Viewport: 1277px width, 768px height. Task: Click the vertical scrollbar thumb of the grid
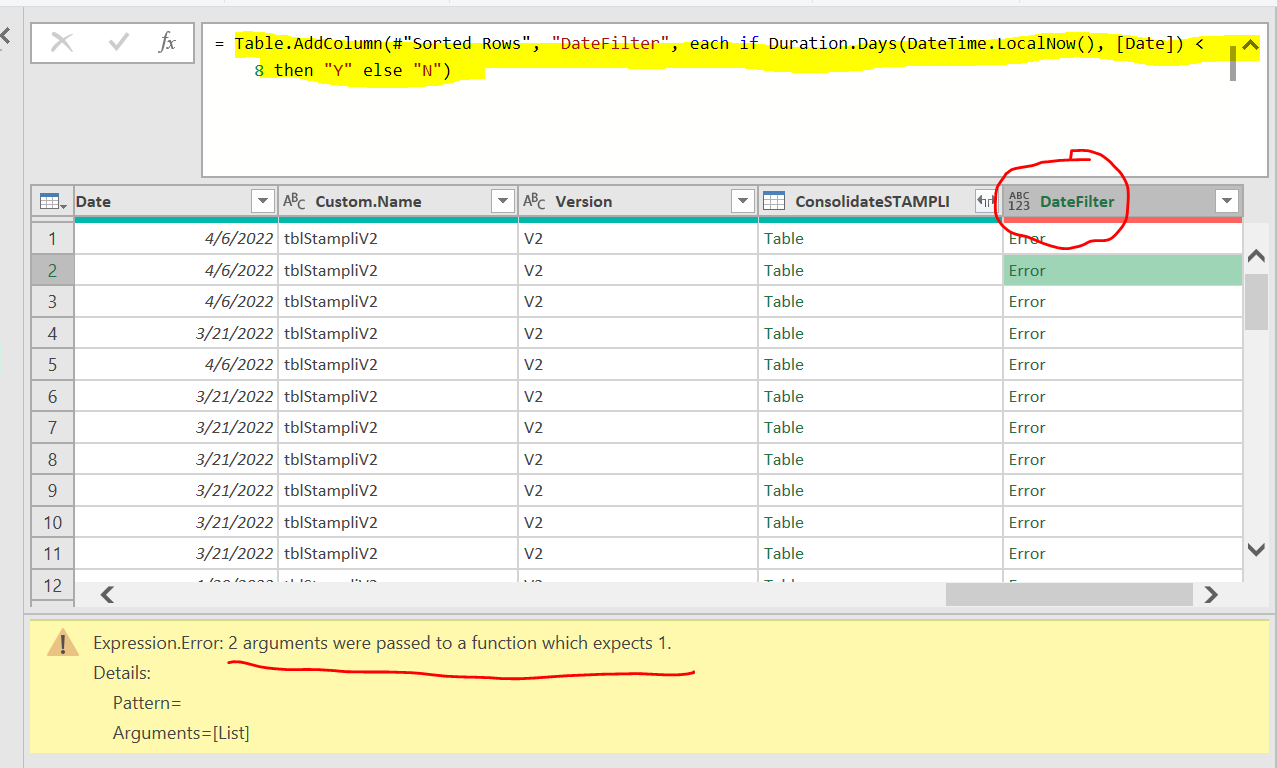point(1257,301)
